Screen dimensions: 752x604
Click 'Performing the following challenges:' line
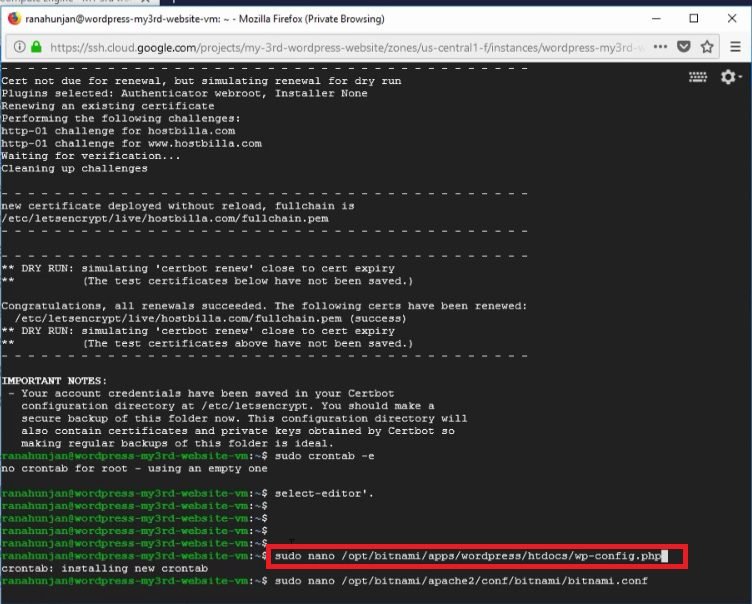click(x=121, y=118)
